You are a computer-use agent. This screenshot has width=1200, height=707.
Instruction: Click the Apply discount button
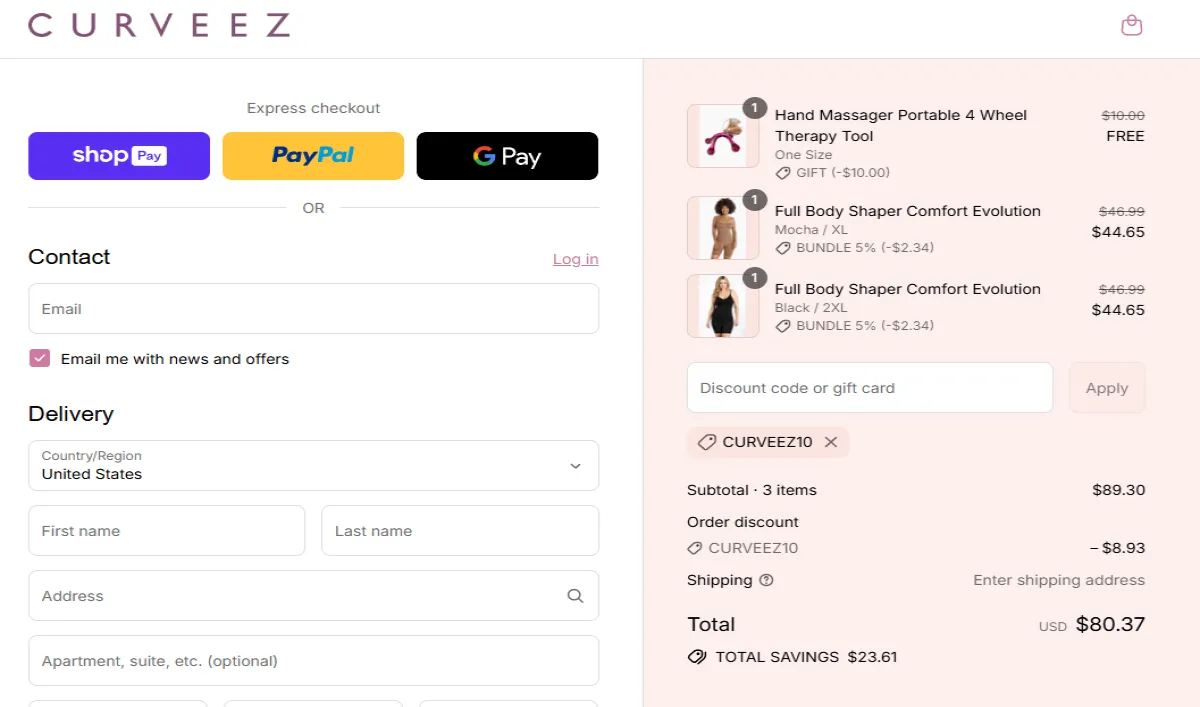(x=1106, y=387)
